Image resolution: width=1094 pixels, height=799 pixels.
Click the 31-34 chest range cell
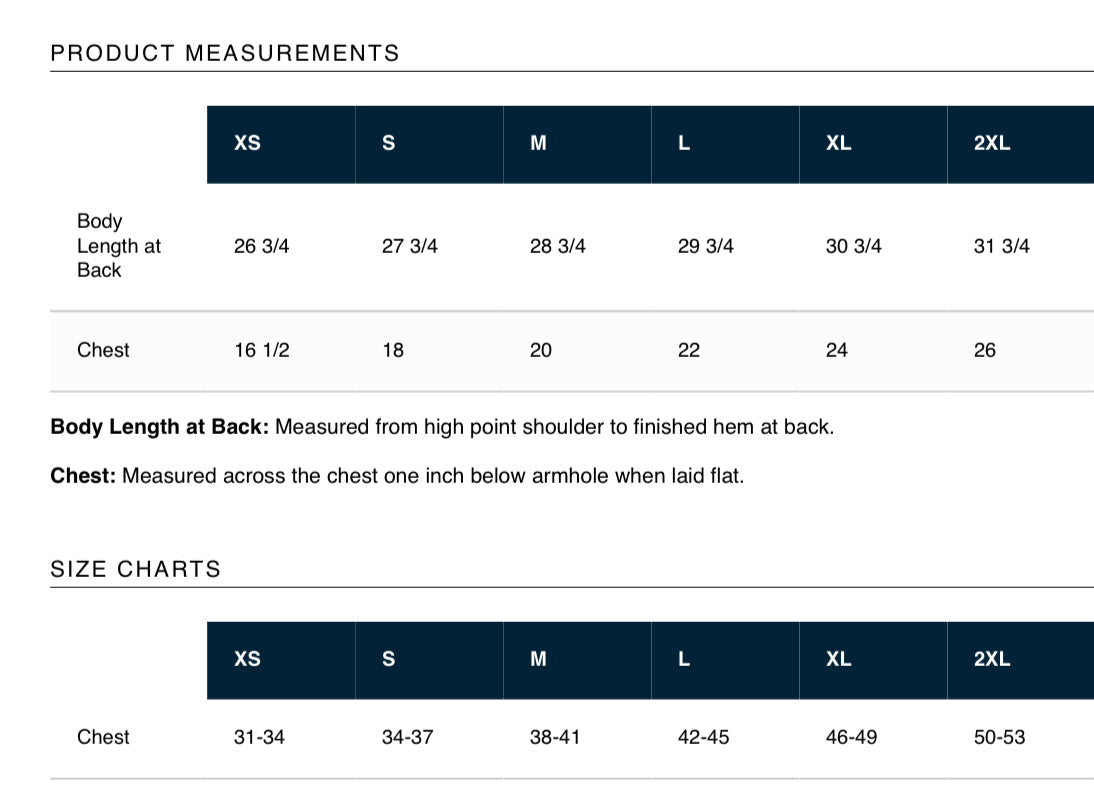point(259,737)
